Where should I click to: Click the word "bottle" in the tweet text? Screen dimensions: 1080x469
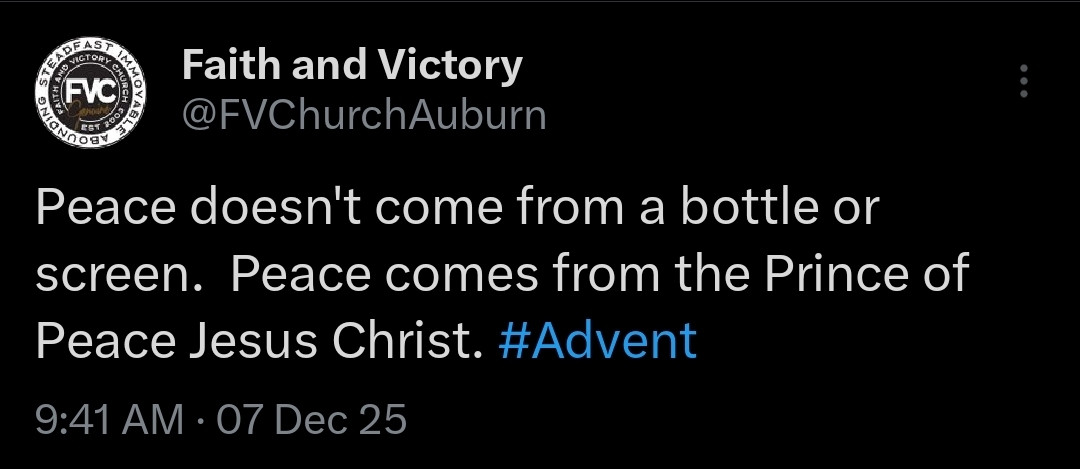pos(756,207)
